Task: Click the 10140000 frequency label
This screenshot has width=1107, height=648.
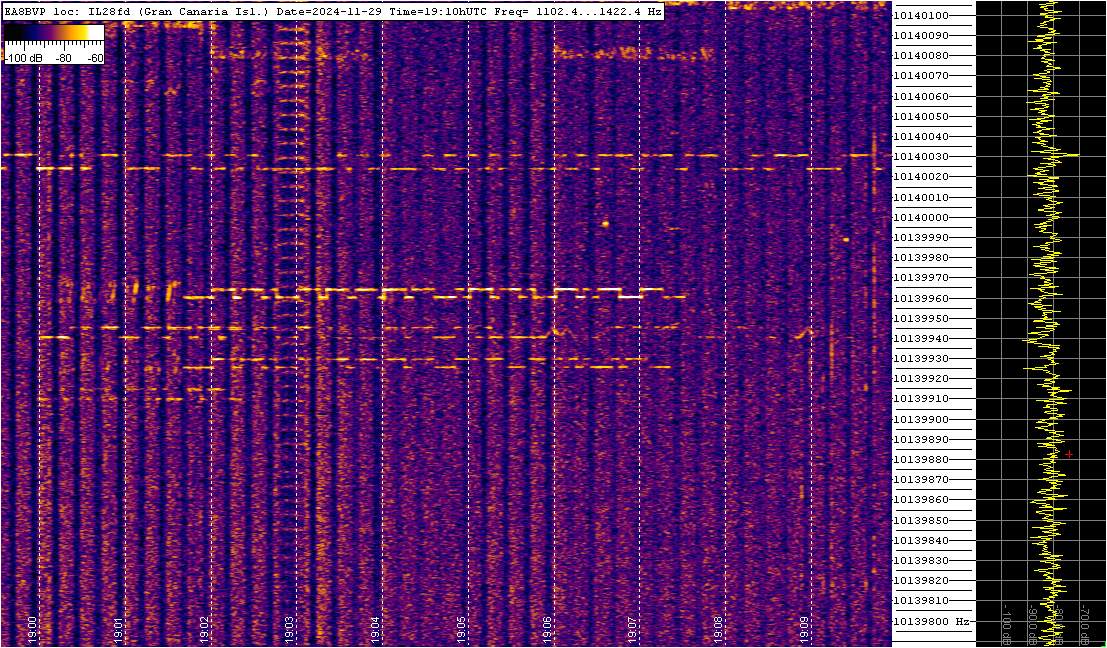Action: [921, 217]
